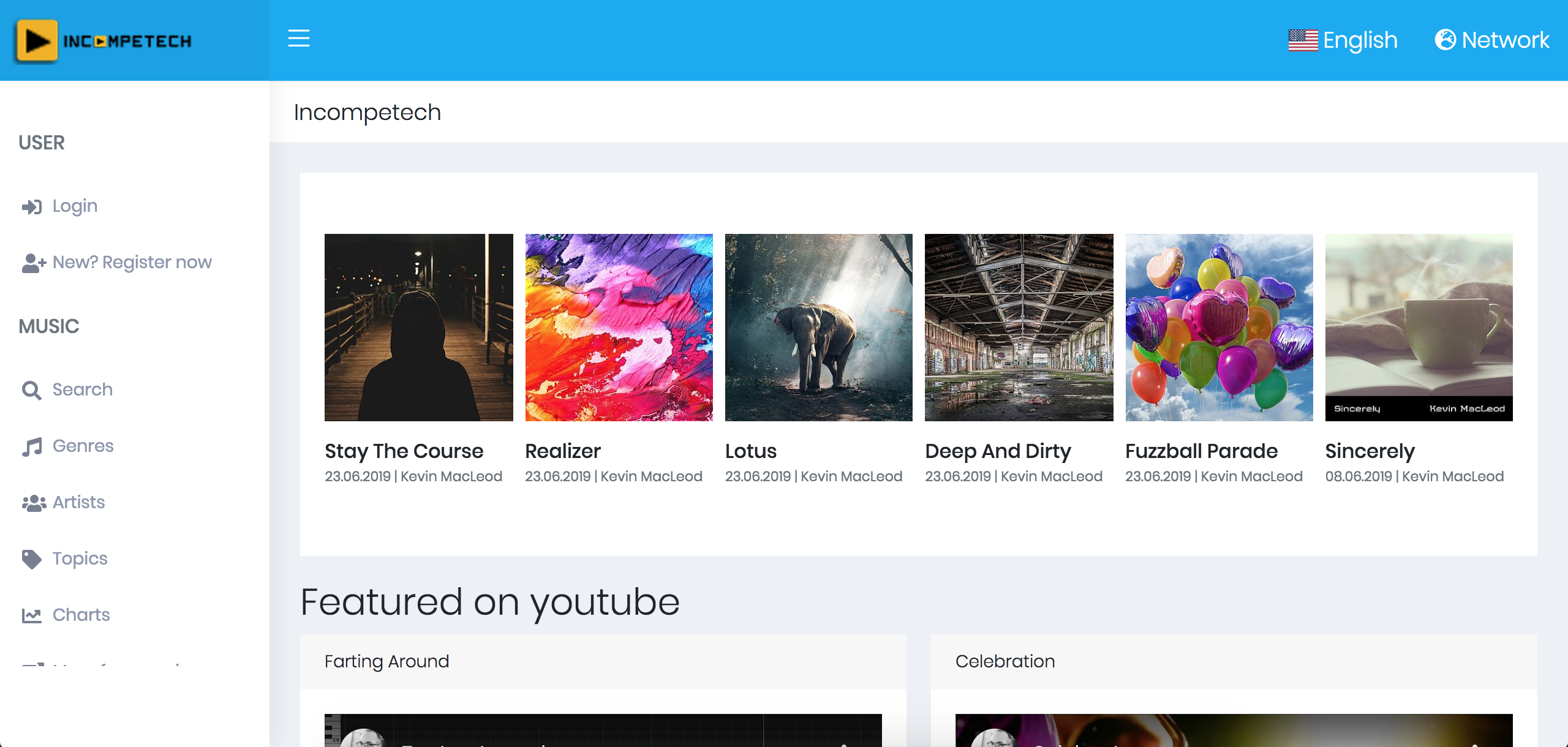
Task: Click the Fuzzball Parade title
Action: pyautogui.click(x=1202, y=452)
